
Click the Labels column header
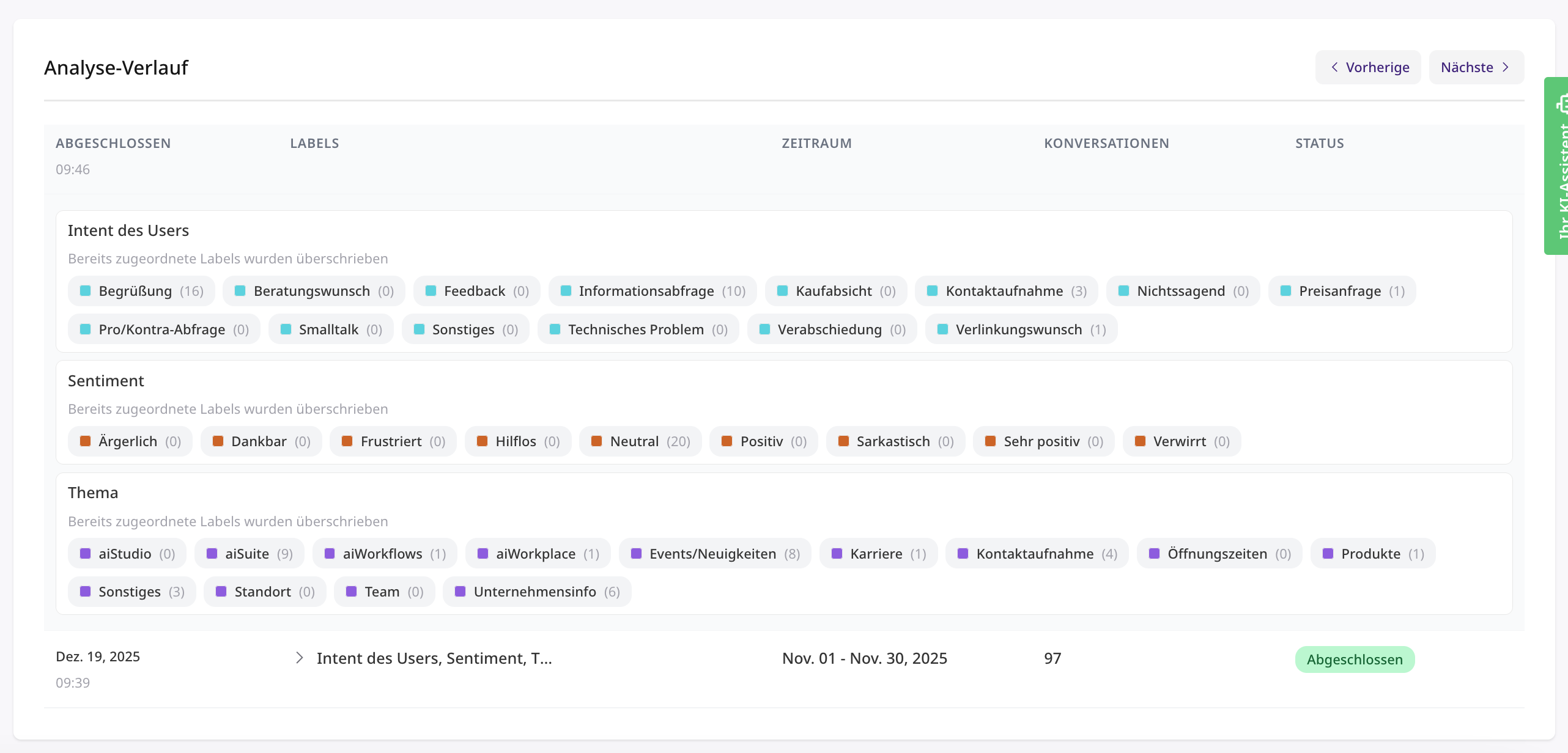point(314,143)
